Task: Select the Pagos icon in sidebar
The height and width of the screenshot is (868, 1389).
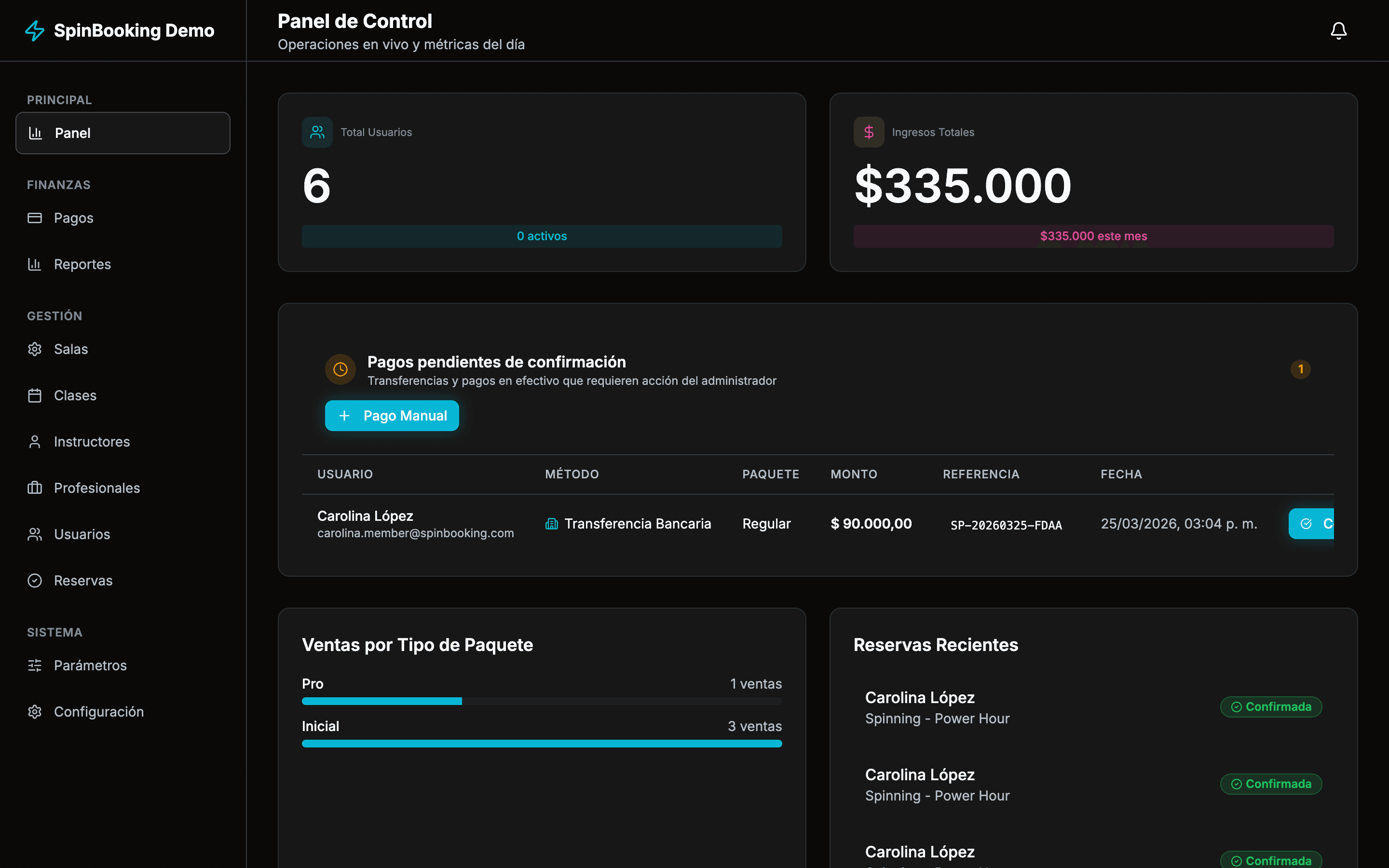Action: tap(34, 218)
